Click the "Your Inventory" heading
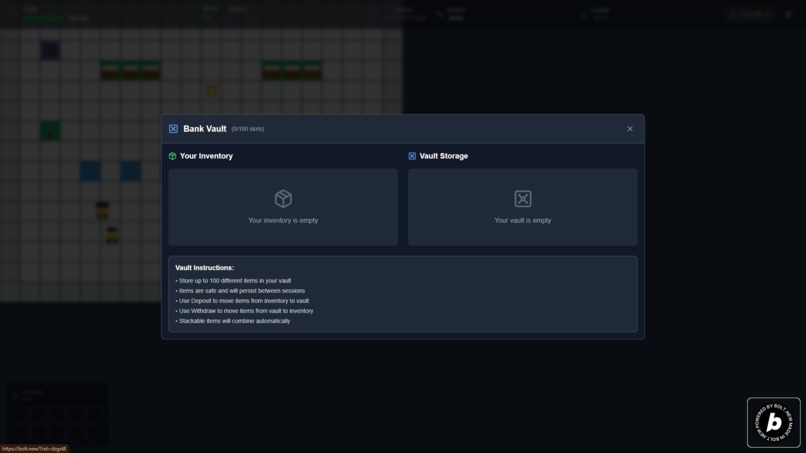Image resolution: width=806 pixels, height=453 pixels. tap(206, 156)
